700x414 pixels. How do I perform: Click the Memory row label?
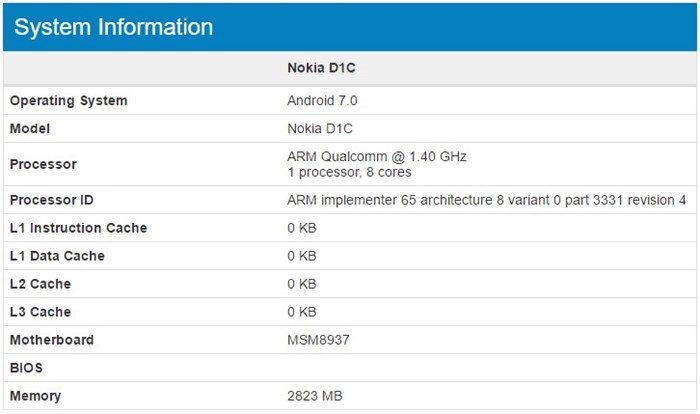pyautogui.click(x=35, y=396)
